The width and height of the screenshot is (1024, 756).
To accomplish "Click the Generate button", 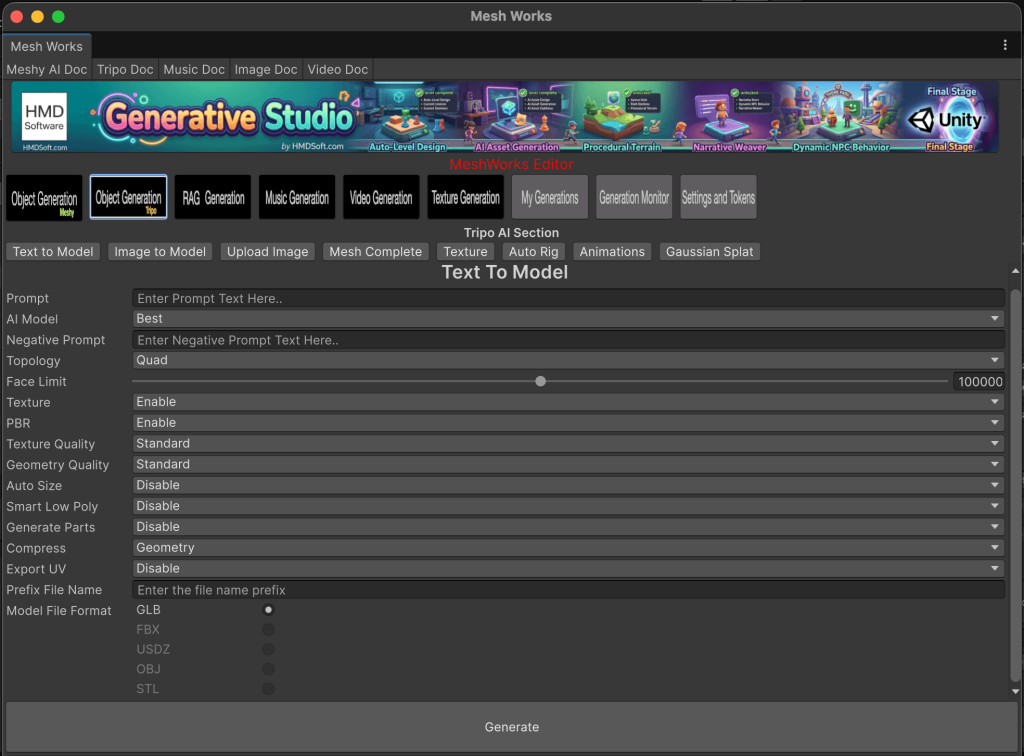I will tap(512, 727).
